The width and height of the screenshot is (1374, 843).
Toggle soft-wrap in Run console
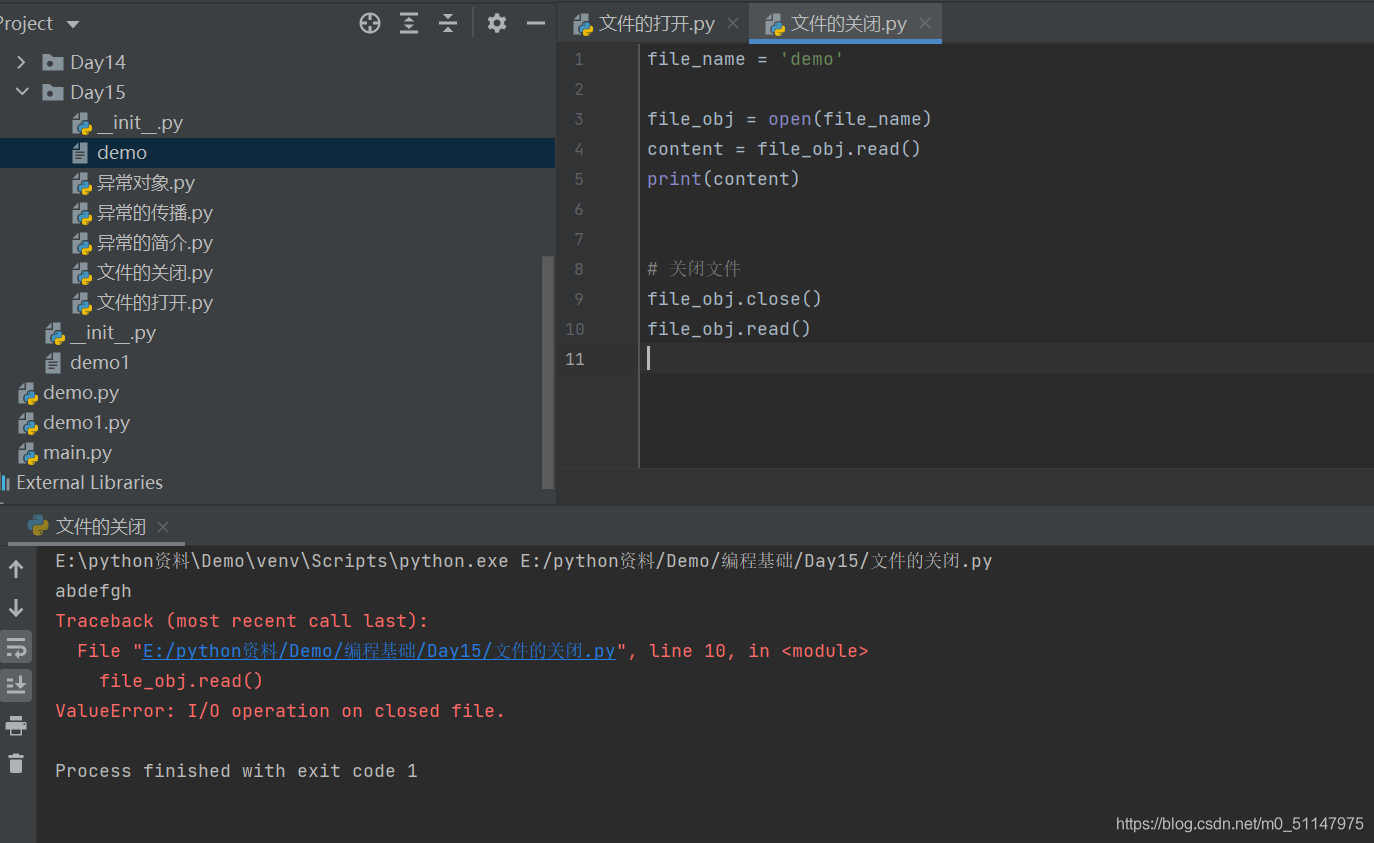tap(16, 647)
